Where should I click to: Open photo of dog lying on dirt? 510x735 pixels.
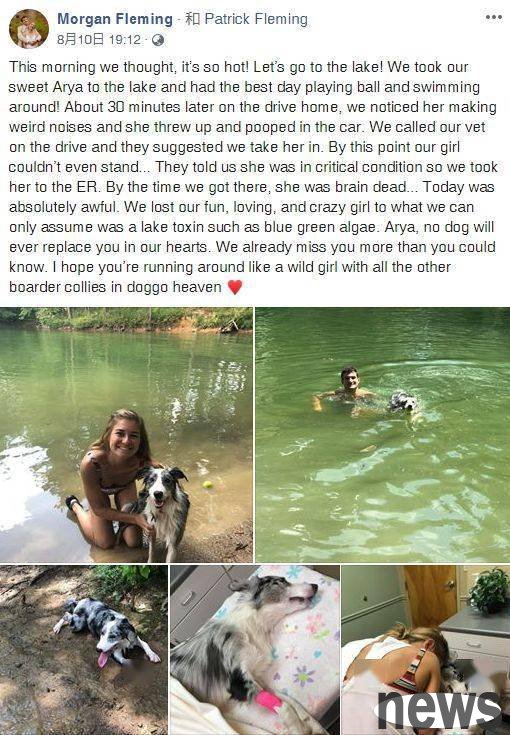tap(83, 650)
